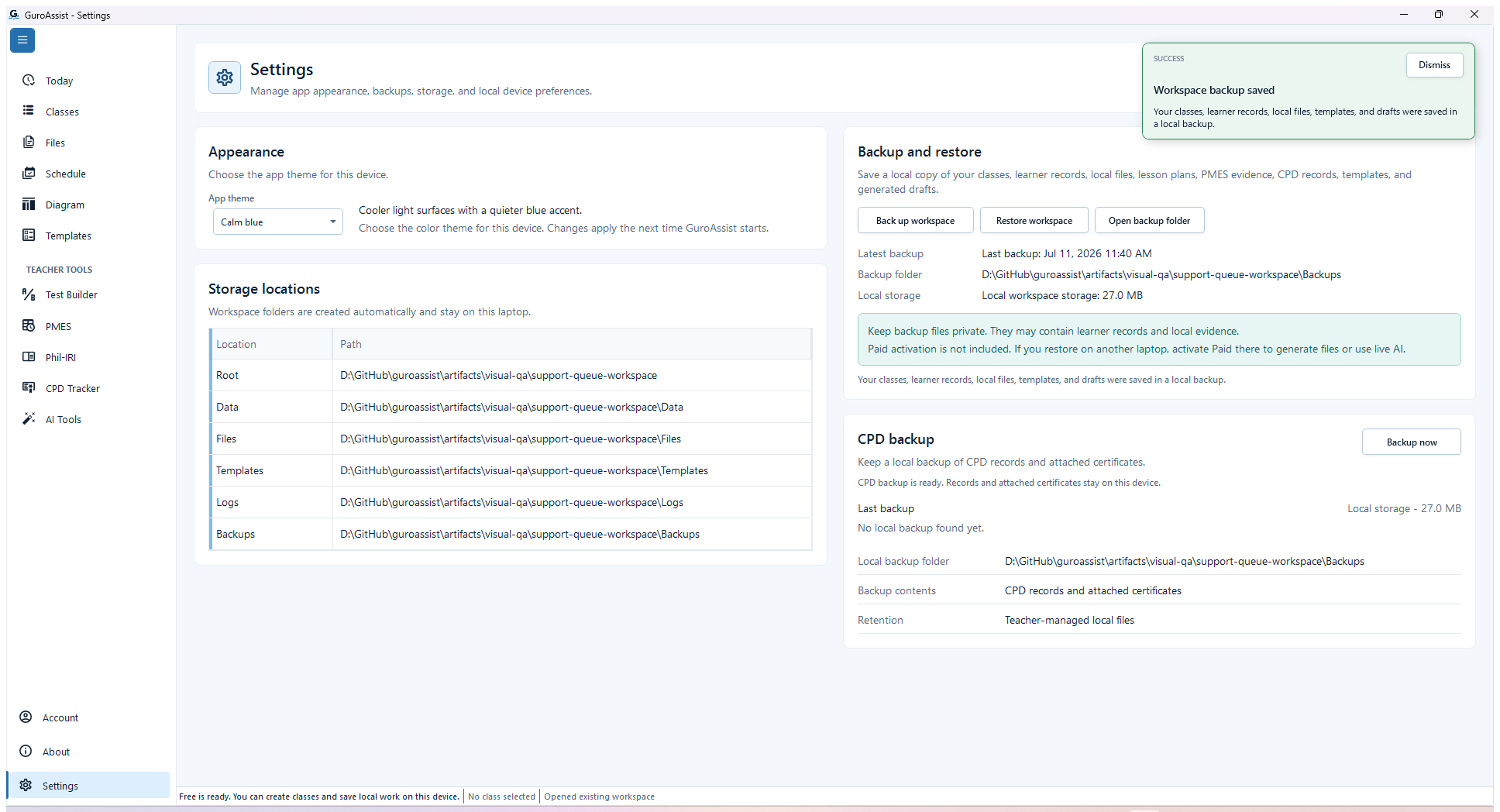
Task: Click Open backup folder button
Action: point(1149,220)
